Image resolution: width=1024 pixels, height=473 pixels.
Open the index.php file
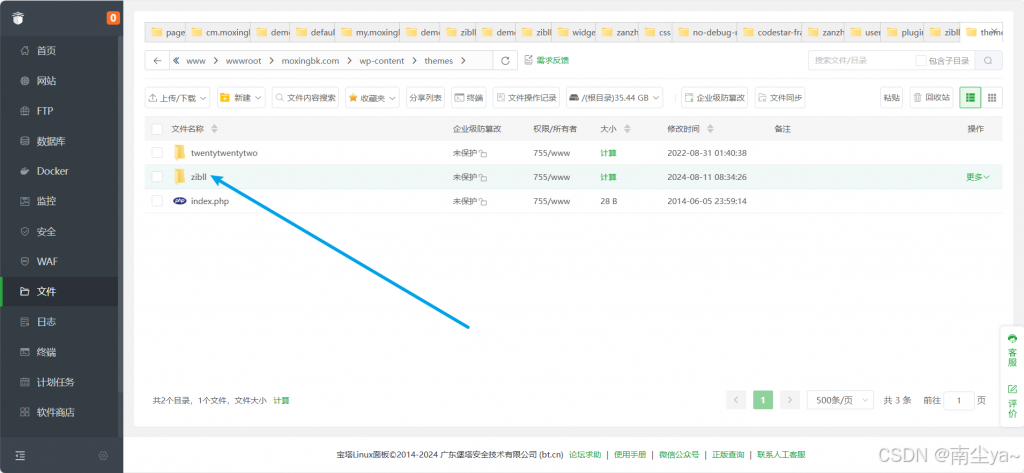(x=210, y=201)
